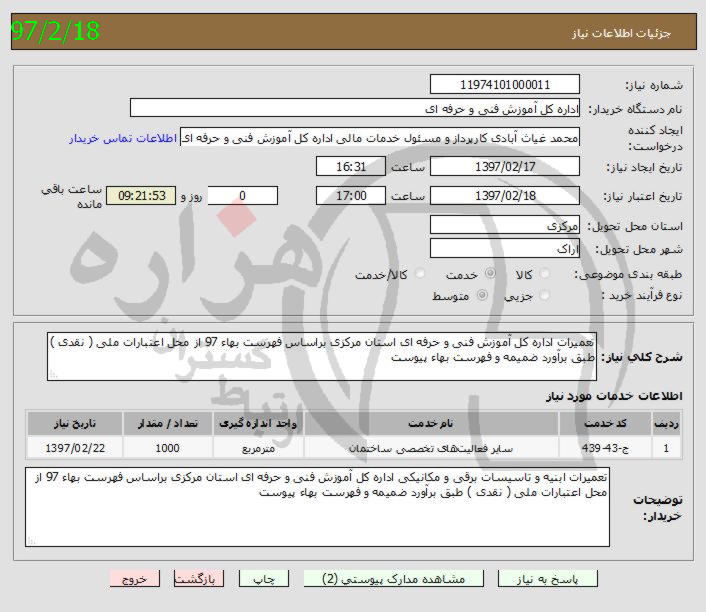This screenshot has height=612, width=706.
Task: Click validity time field 17:00
Action: (x=351, y=196)
